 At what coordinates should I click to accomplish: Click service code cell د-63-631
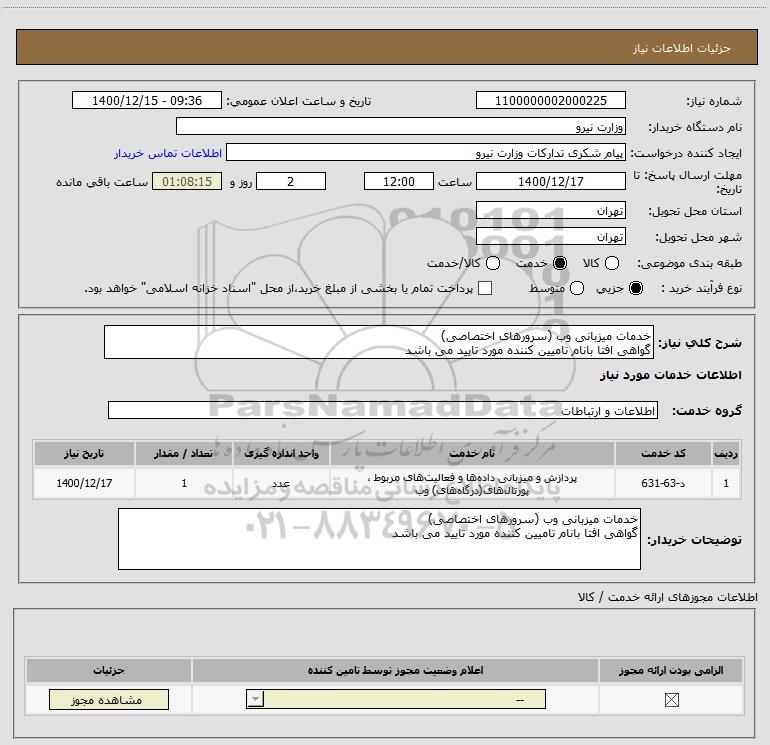(663, 483)
